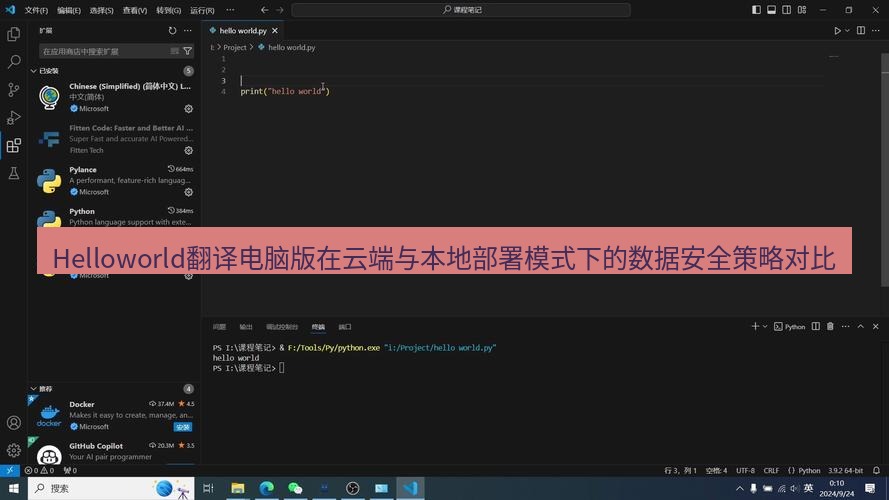Split the editor to the right
889x500 pixels.
861,31
